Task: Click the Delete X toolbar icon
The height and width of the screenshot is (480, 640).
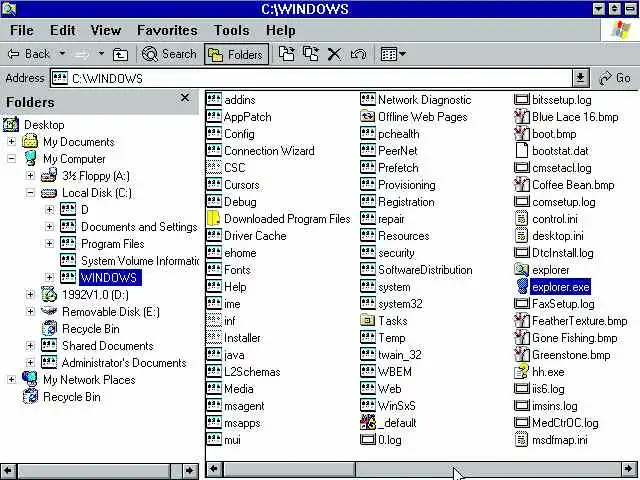Action: point(334,54)
